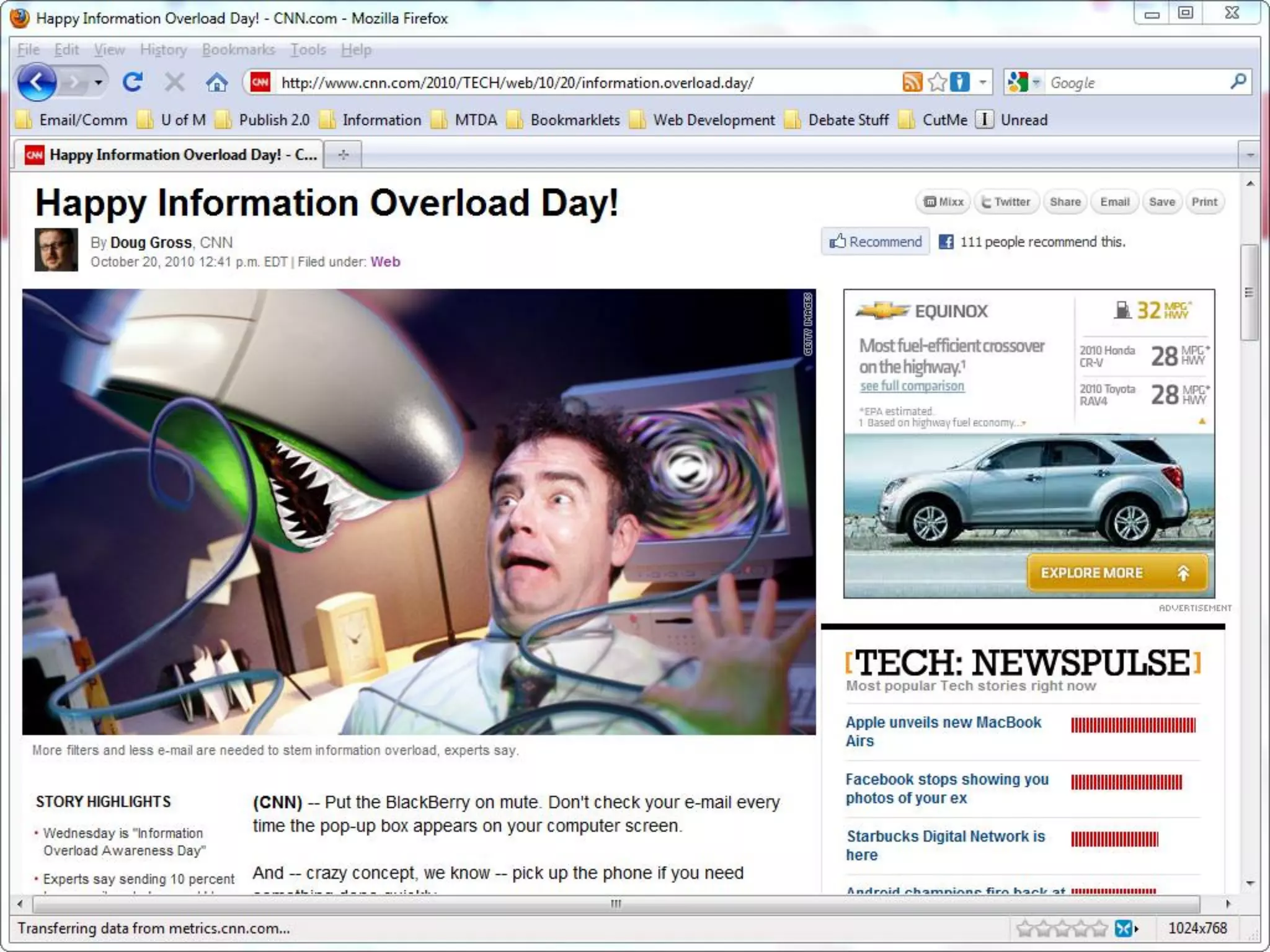The width and height of the screenshot is (1270, 952).
Task: Click the Twitter share button
Action: (1006, 202)
